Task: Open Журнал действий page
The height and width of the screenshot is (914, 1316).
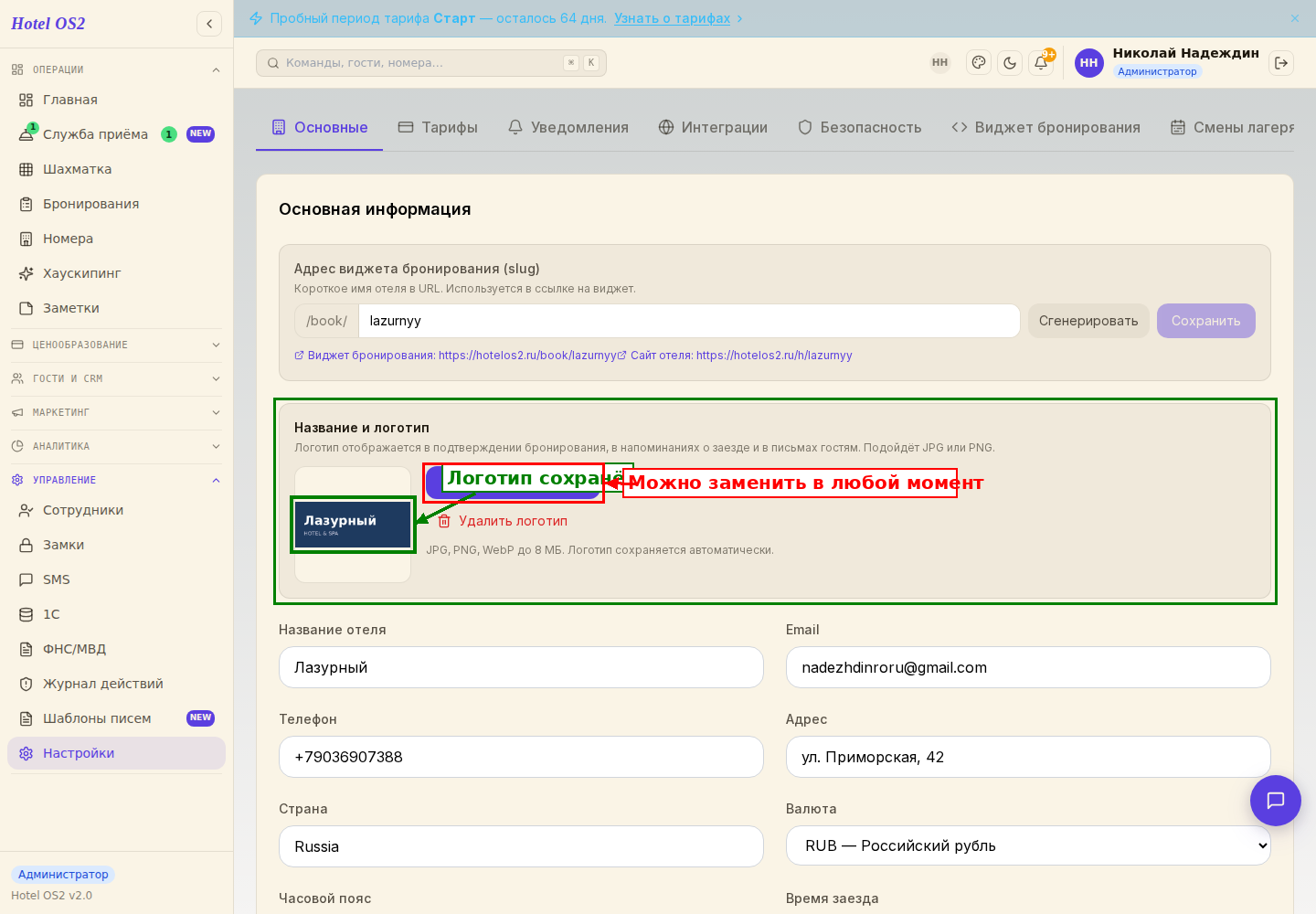Action: coord(116,684)
